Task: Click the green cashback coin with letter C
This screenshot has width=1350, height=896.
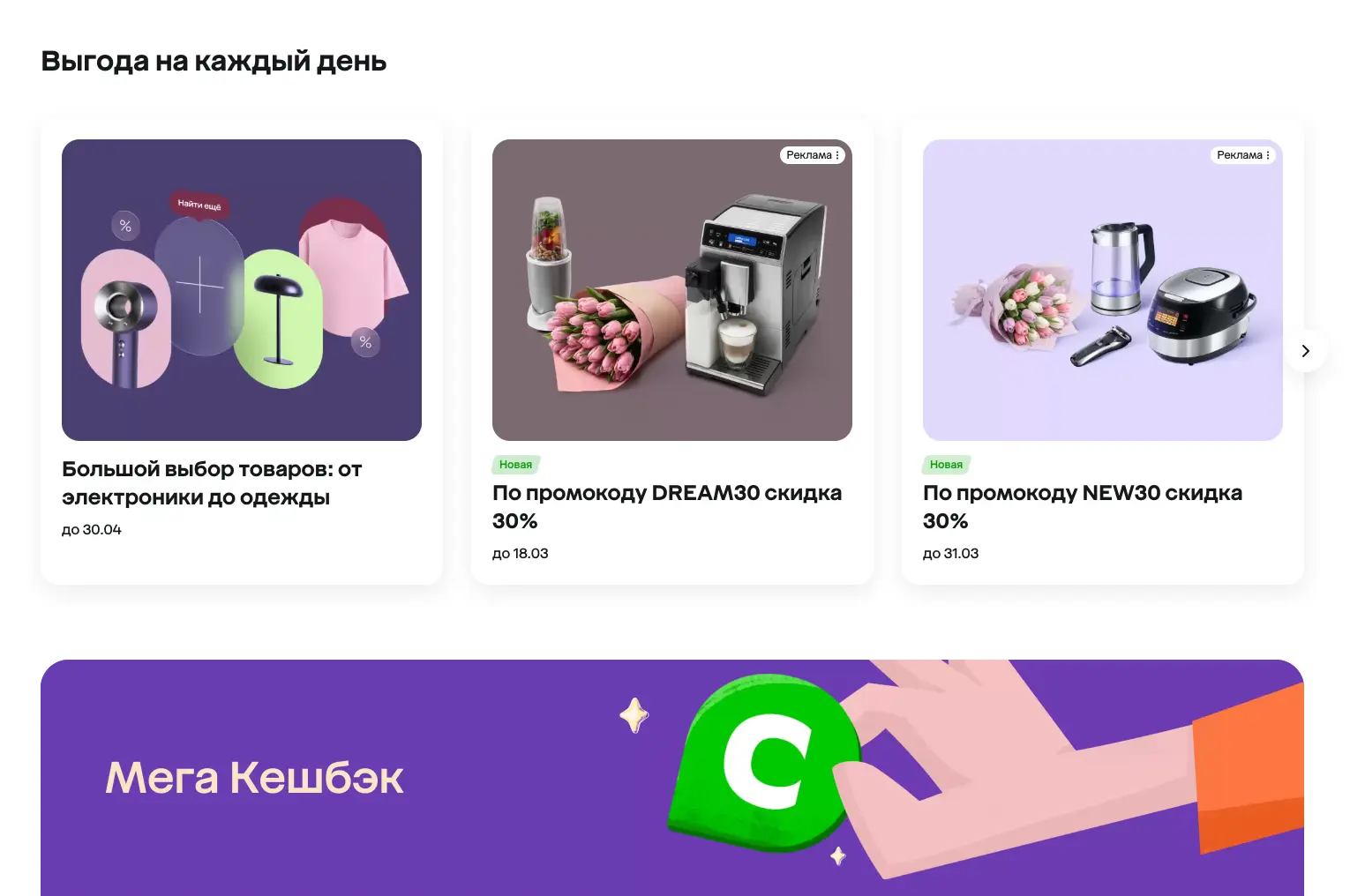Action: pos(764,761)
